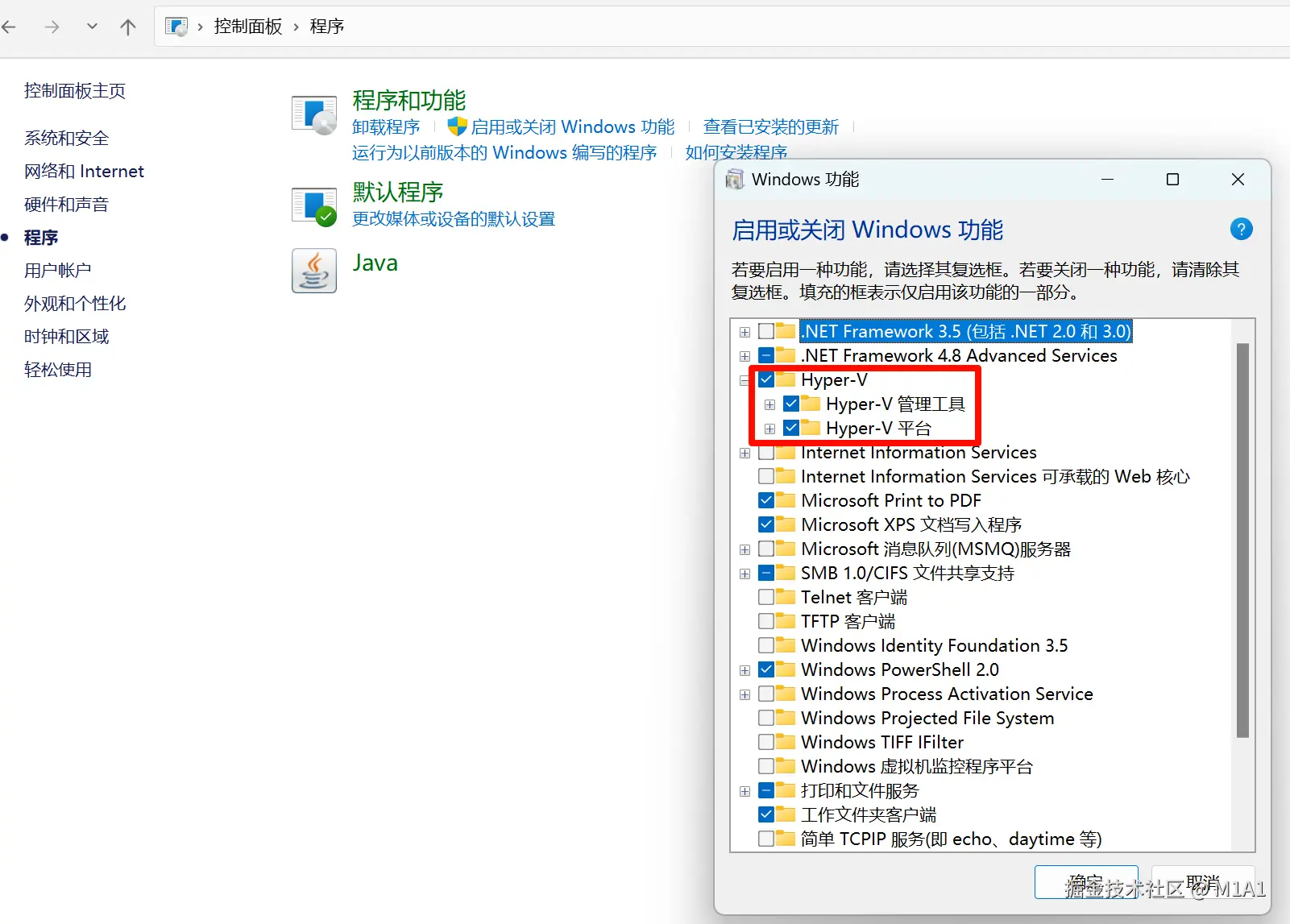Open 控制面板主页 in sidebar

click(75, 91)
